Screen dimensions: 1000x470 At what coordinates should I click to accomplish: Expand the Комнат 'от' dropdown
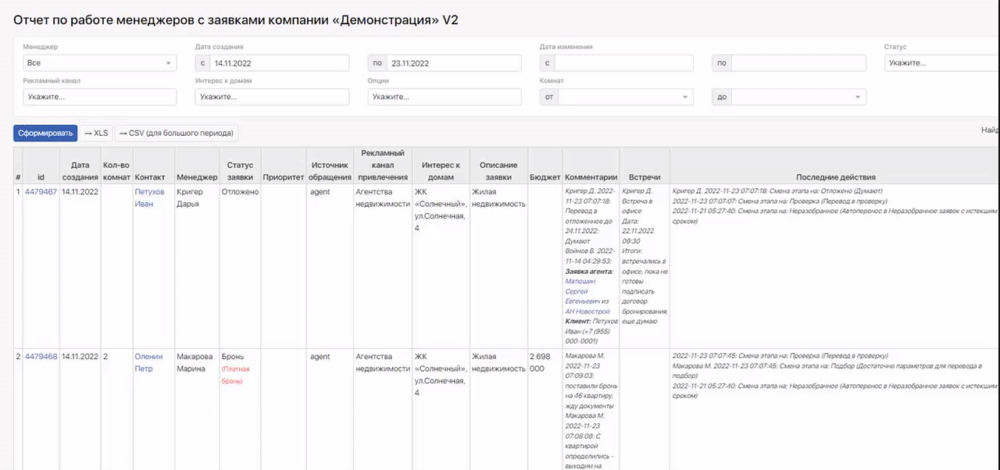pyautogui.click(x=616, y=97)
